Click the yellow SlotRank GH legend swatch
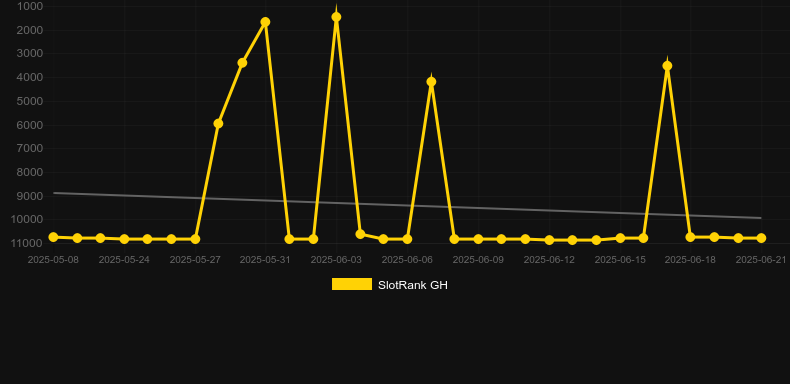790x384 pixels. (352, 285)
